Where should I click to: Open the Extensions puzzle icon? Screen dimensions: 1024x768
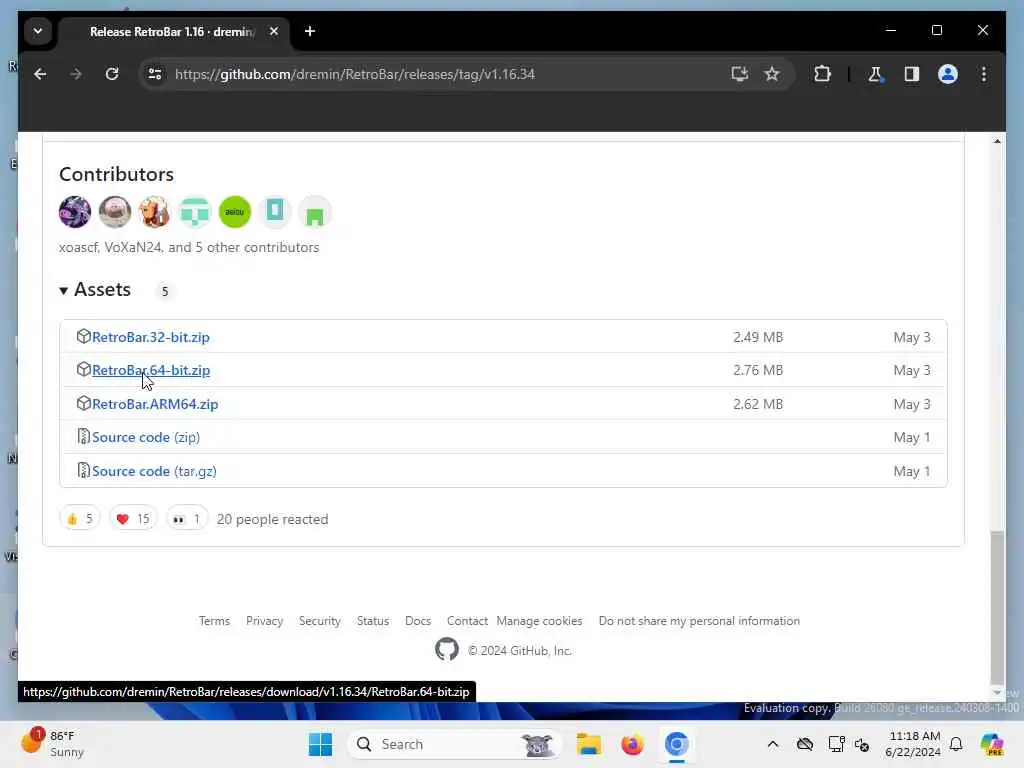822,74
